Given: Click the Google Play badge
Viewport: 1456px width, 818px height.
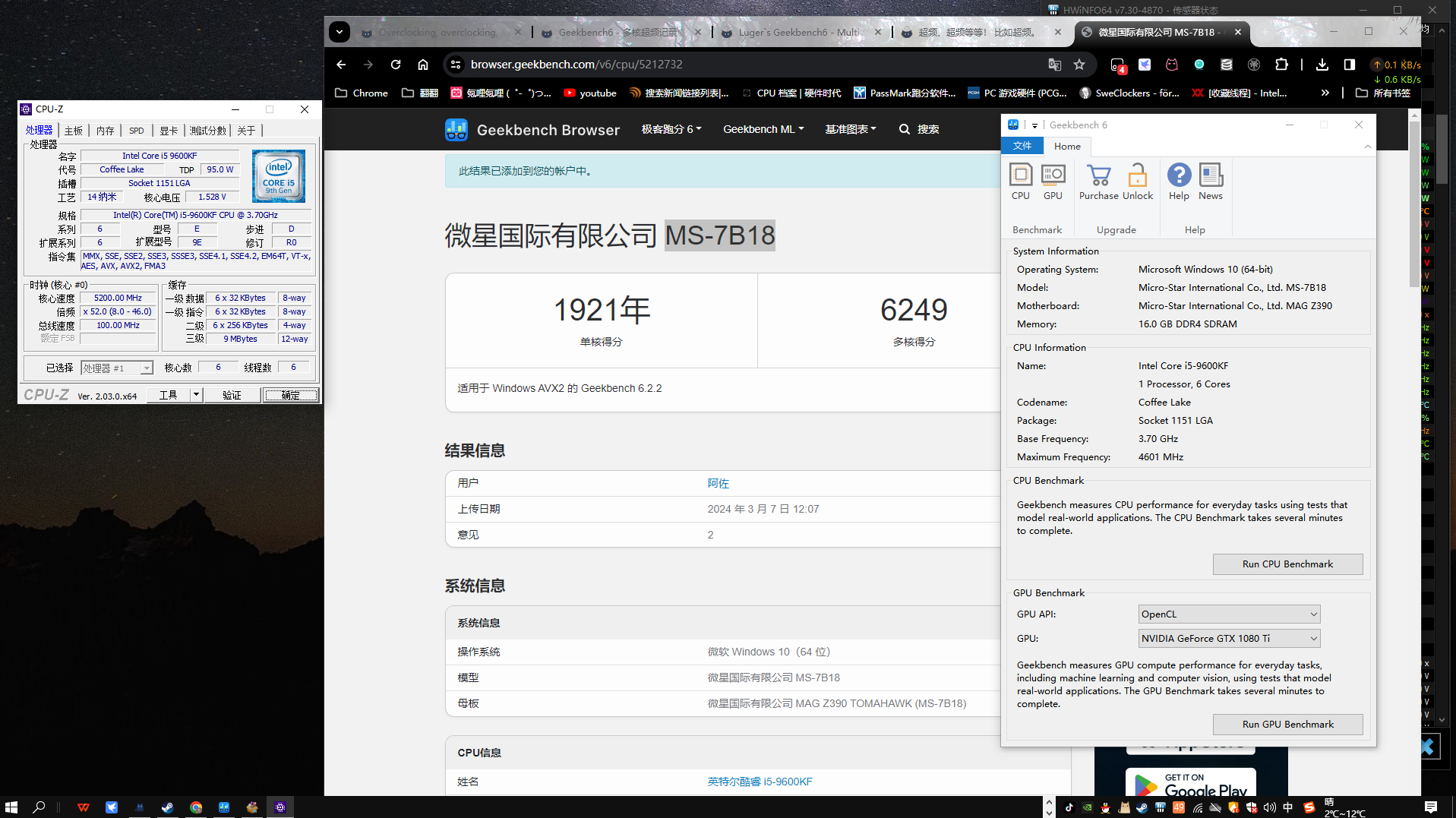Looking at the screenshot, I should tap(1191, 782).
